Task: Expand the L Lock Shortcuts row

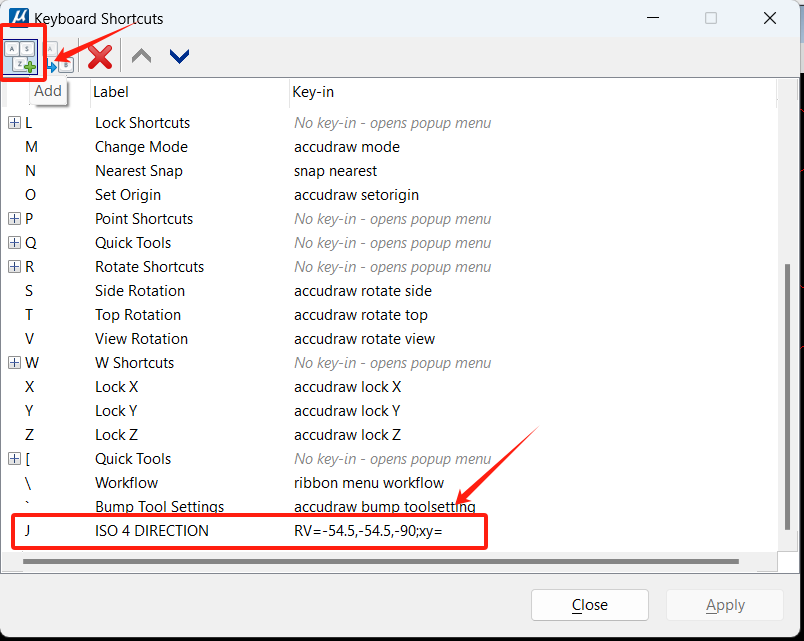Action: (14, 123)
